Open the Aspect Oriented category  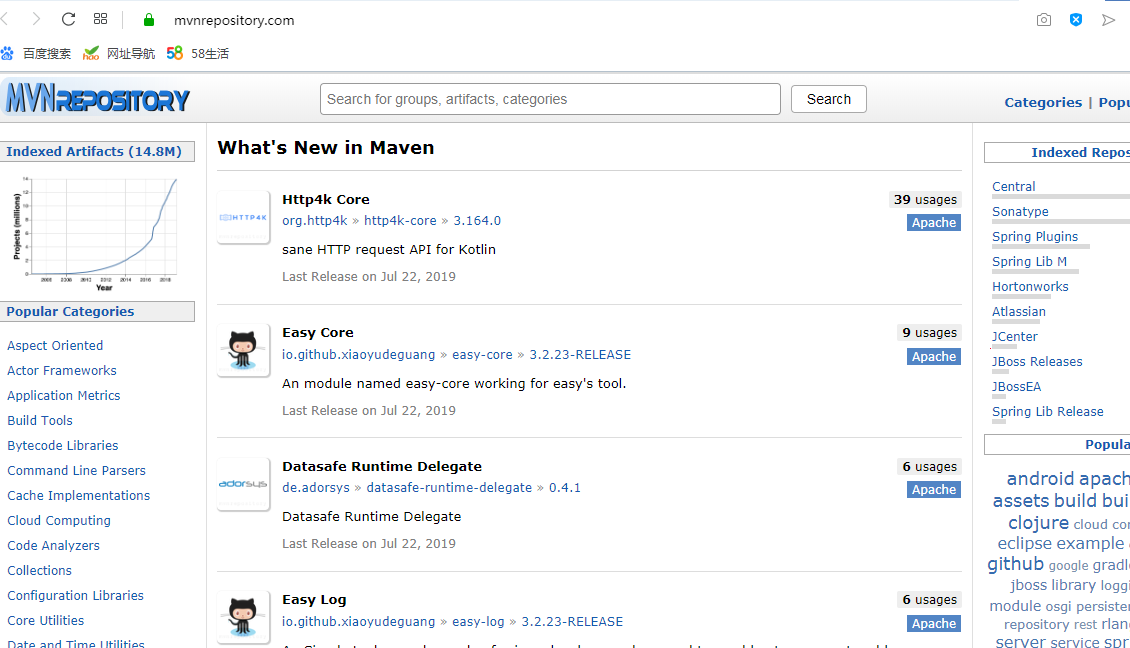pyautogui.click(x=55, y=345)
